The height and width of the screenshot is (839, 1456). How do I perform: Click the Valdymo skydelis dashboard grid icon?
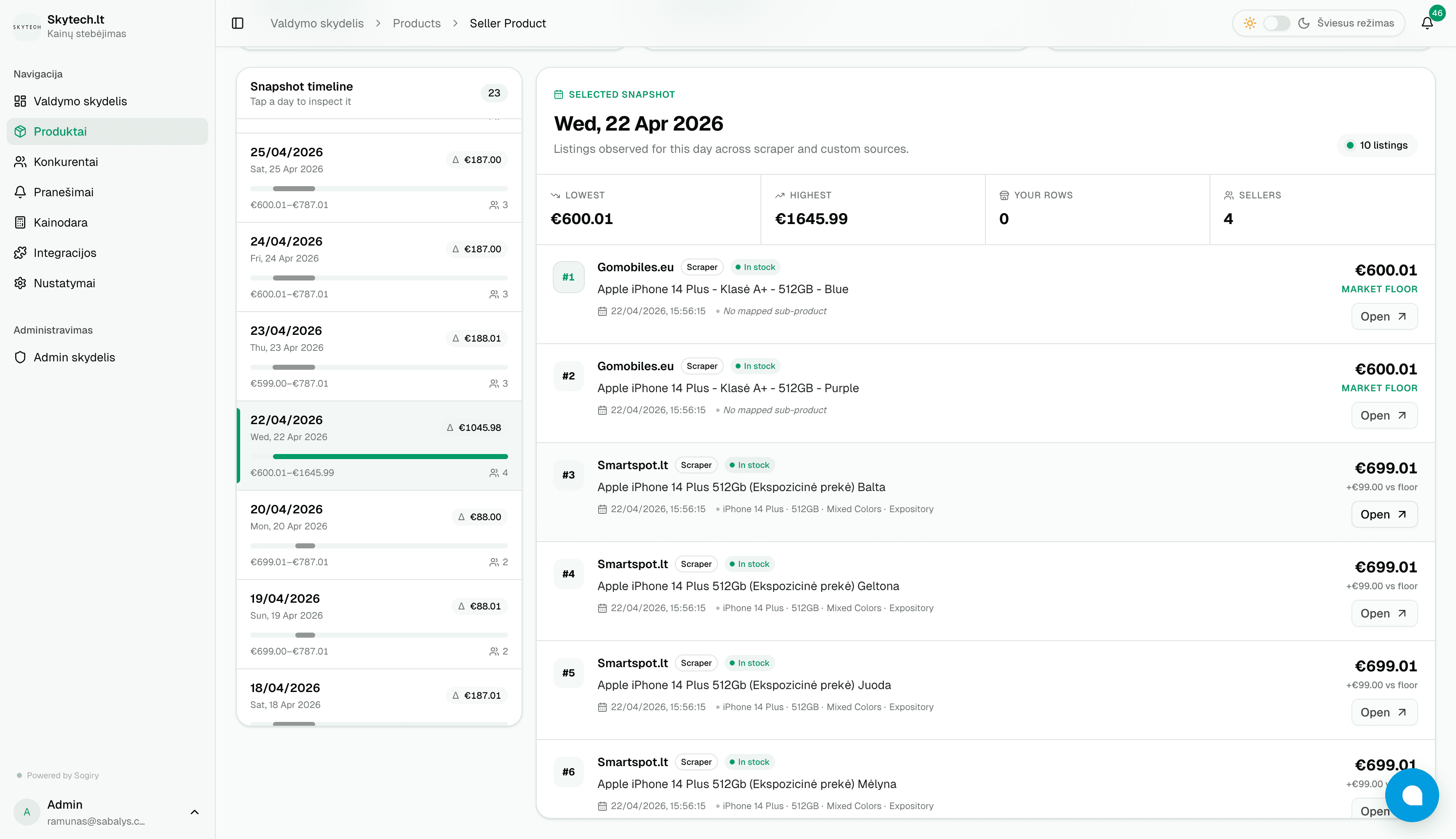(x=20, y=101)
